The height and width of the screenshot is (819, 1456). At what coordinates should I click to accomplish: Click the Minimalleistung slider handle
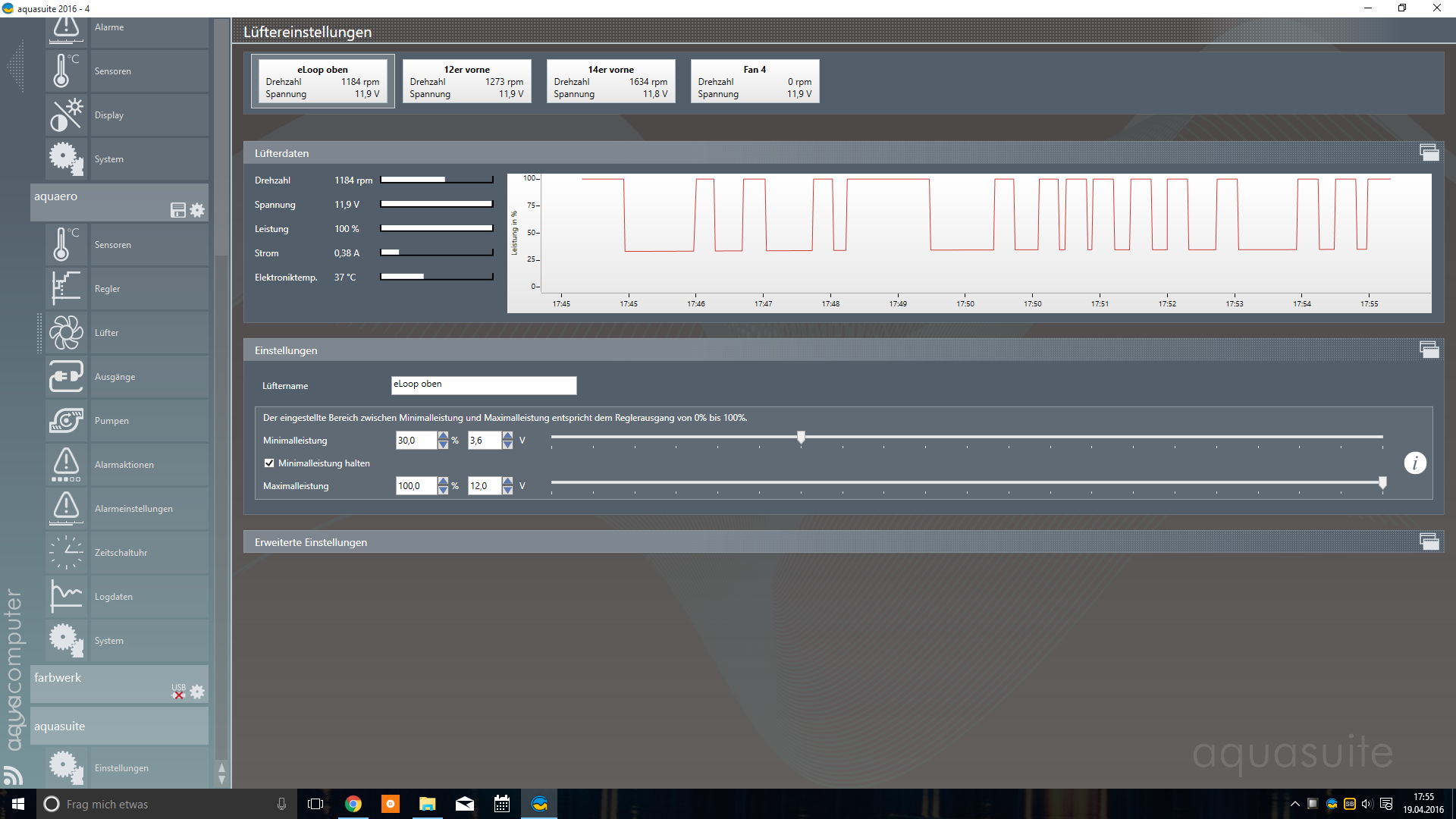[801, 438]
